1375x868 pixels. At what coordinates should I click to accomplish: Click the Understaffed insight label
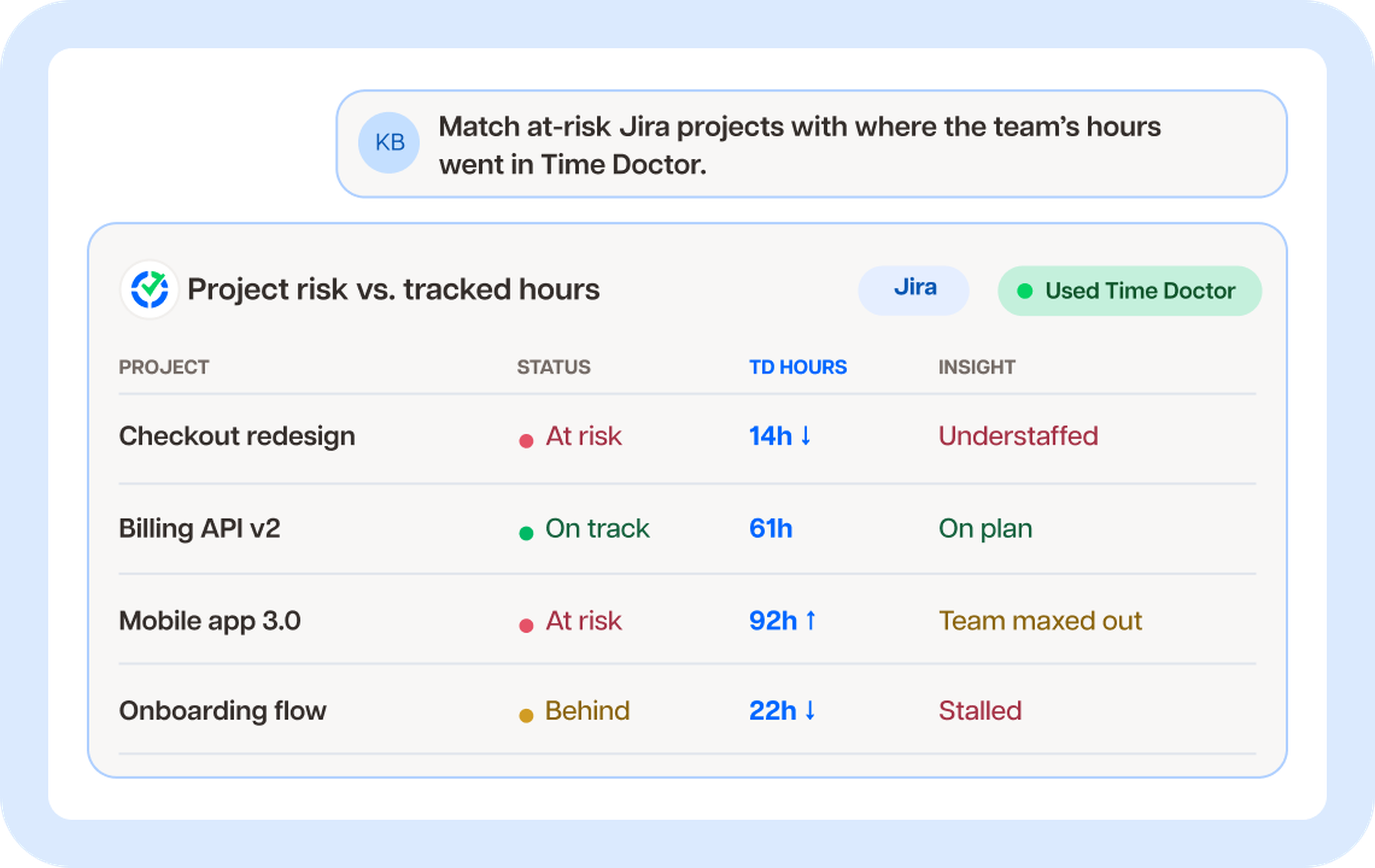pos(1018,436)
